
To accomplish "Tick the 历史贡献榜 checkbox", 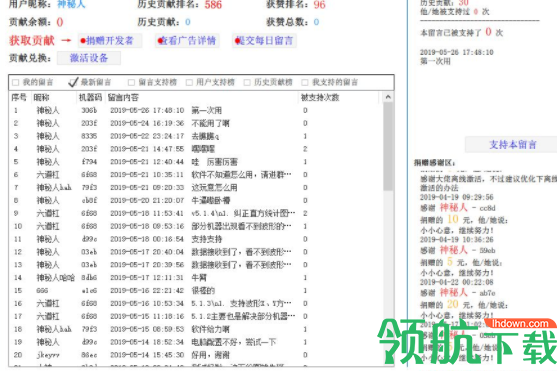I will coord(247,82).
